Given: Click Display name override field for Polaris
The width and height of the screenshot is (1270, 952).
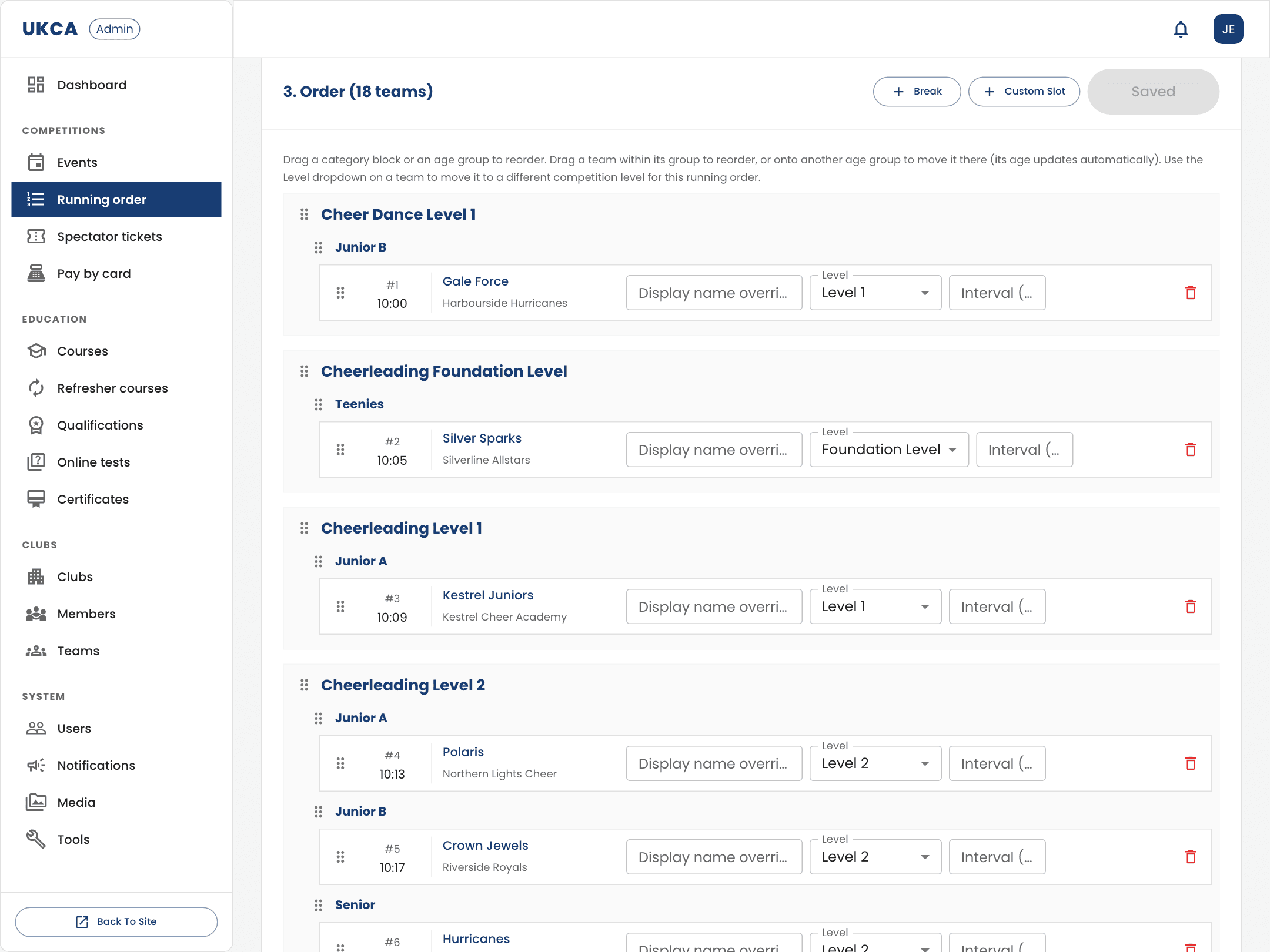Looking at the screenshot, I should coord(714,763).
